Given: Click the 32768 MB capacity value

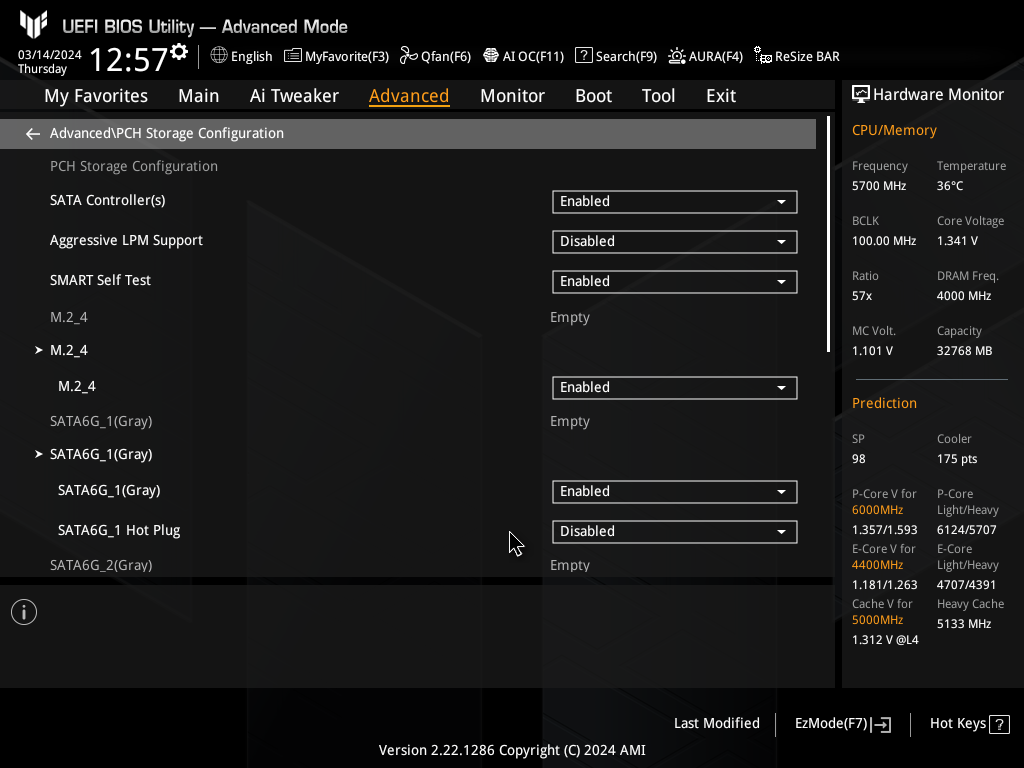Looking at the screenshot, I should click(964, 351).
